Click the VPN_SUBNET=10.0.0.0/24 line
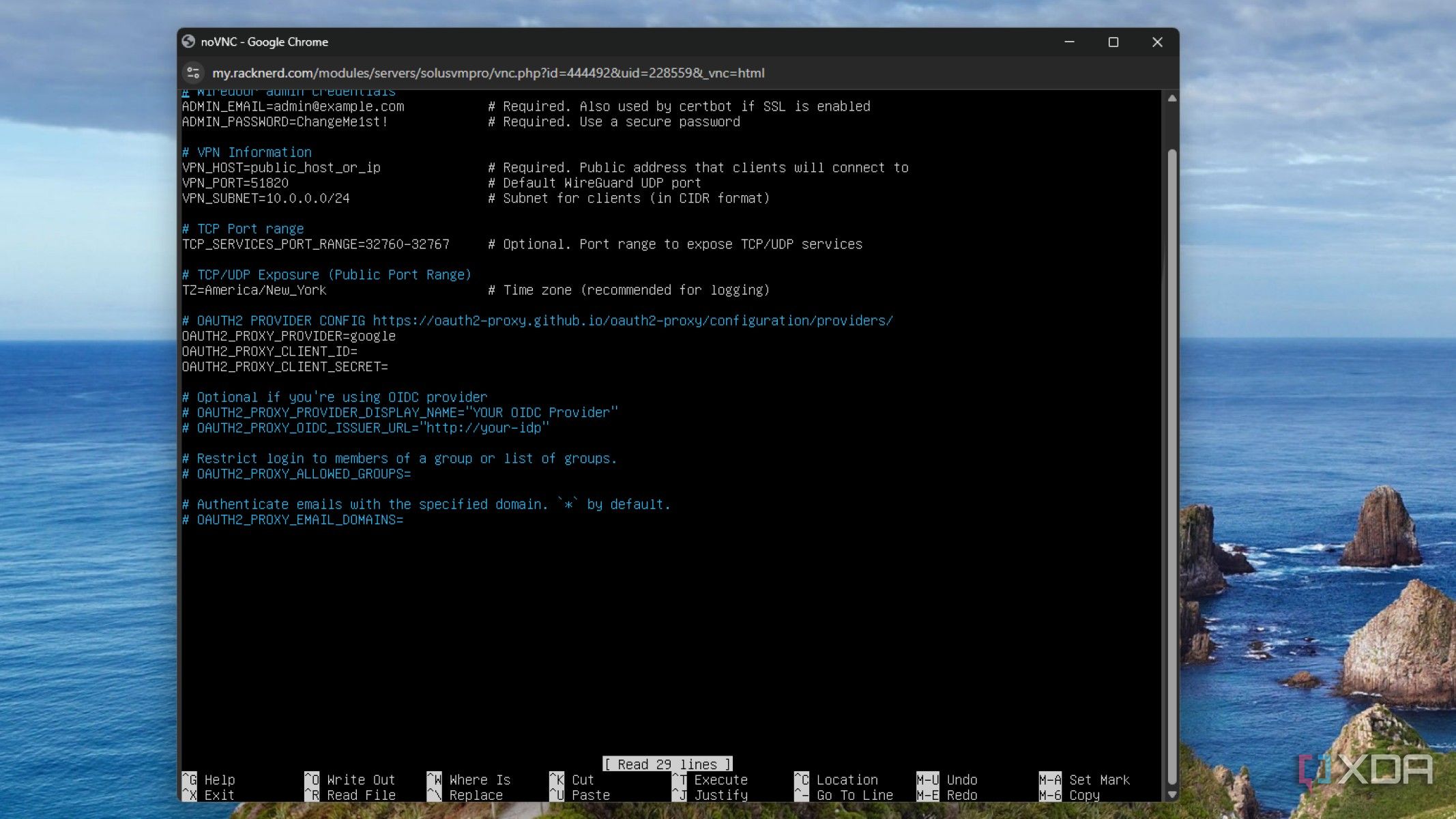Viewport: 1456px width, 819px height. (265, 199)
